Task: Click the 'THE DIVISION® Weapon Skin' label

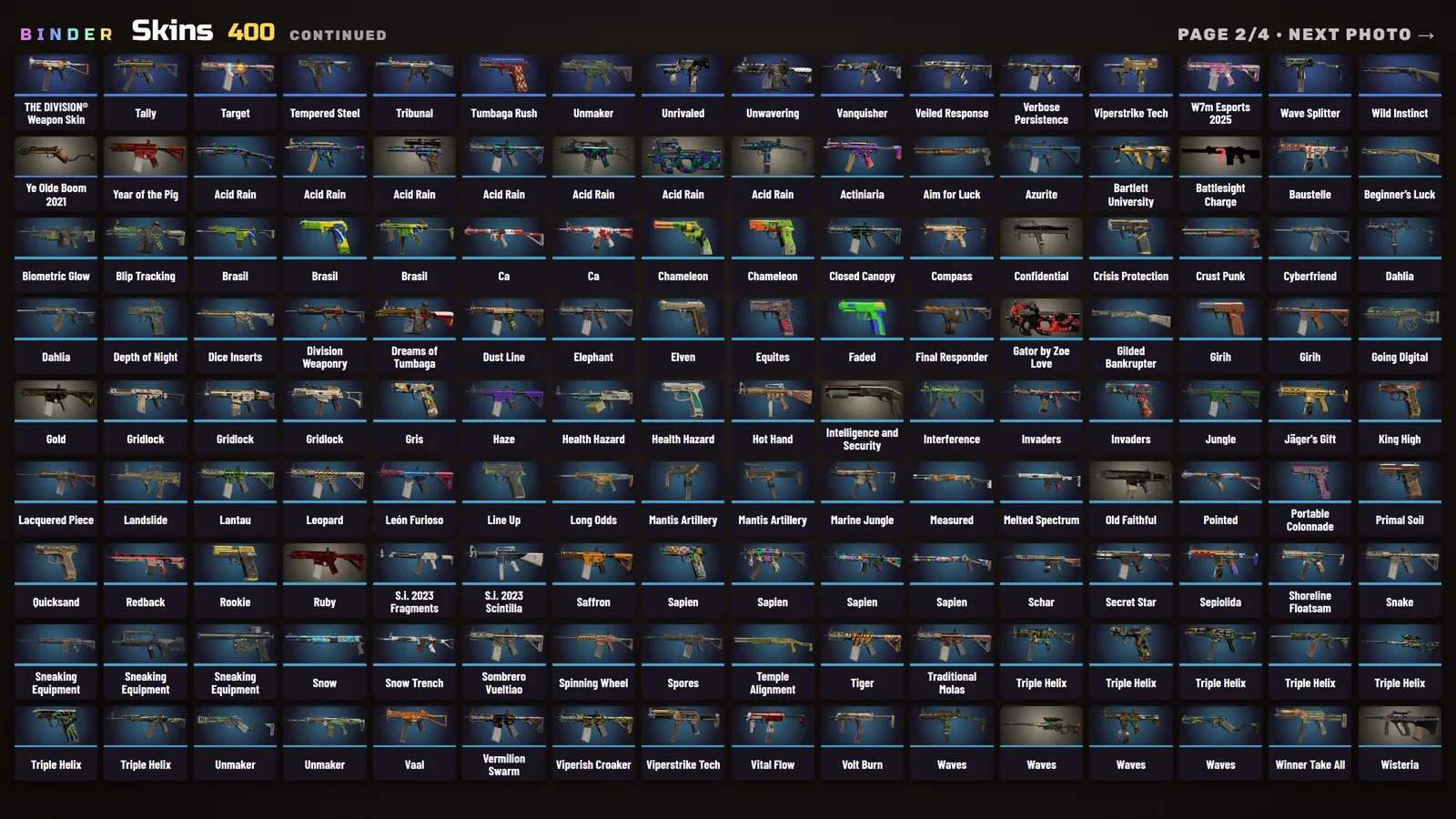Action: (x=56, y=114)
